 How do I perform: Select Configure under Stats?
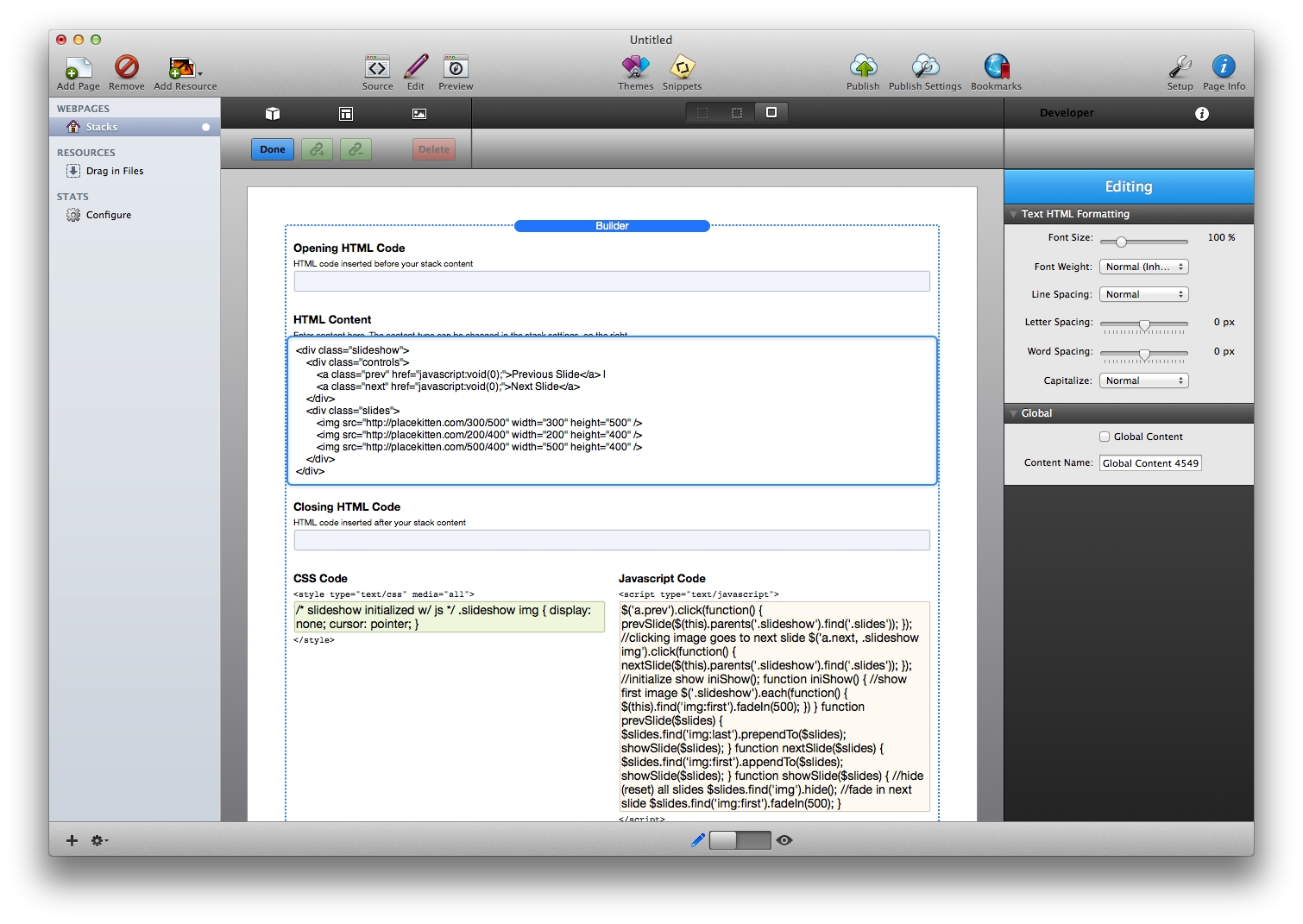[x=108, y=215]
